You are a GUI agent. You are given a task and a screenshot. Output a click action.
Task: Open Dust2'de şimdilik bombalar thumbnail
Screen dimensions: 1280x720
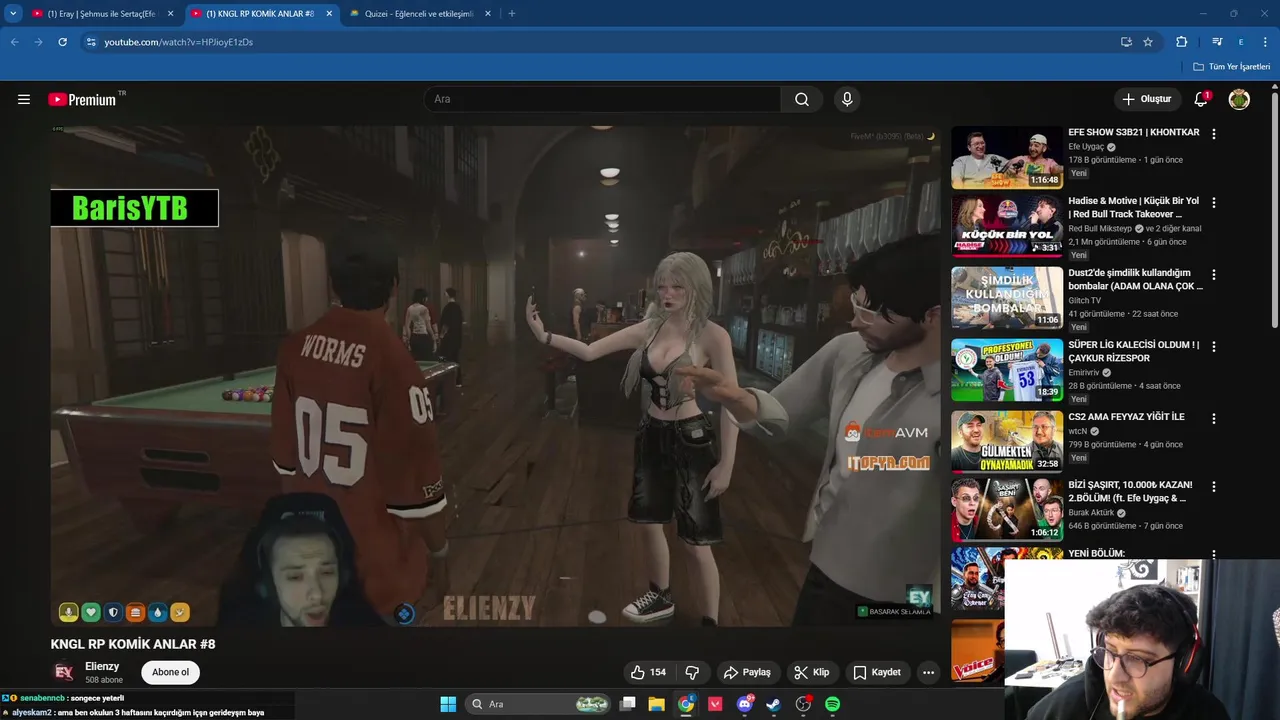click(x=1007, y=298)
